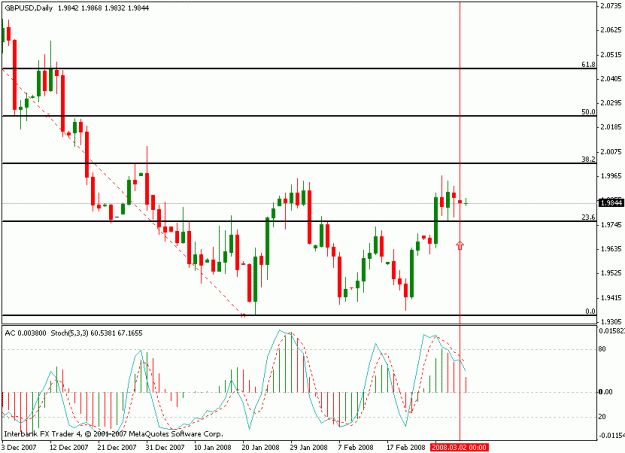The image size is (625, 453).
Task: Click the 1.9525 price axis label
Action: click(611, 274)
